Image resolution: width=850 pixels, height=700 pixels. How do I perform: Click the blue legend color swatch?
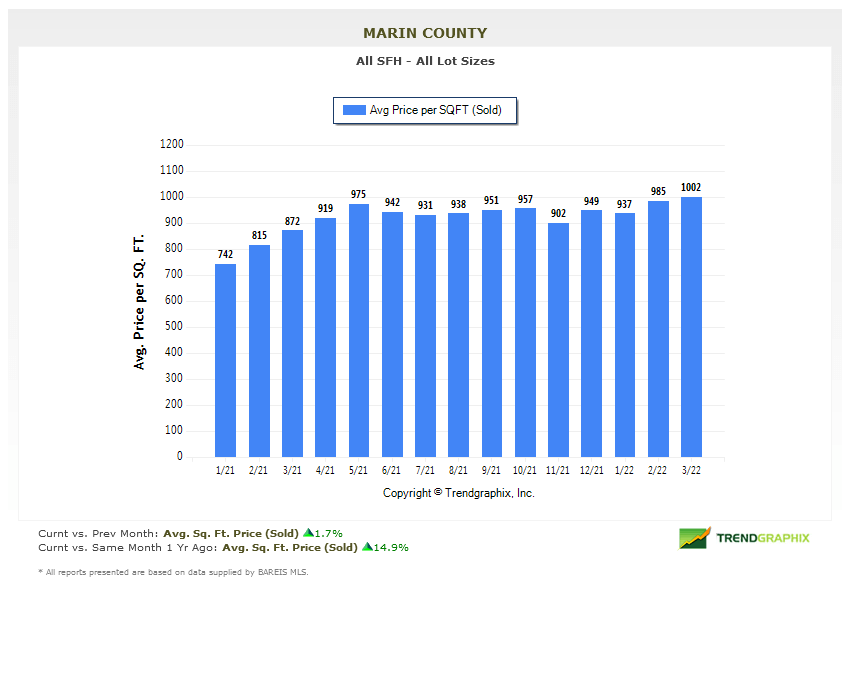[x=354, y=111]
